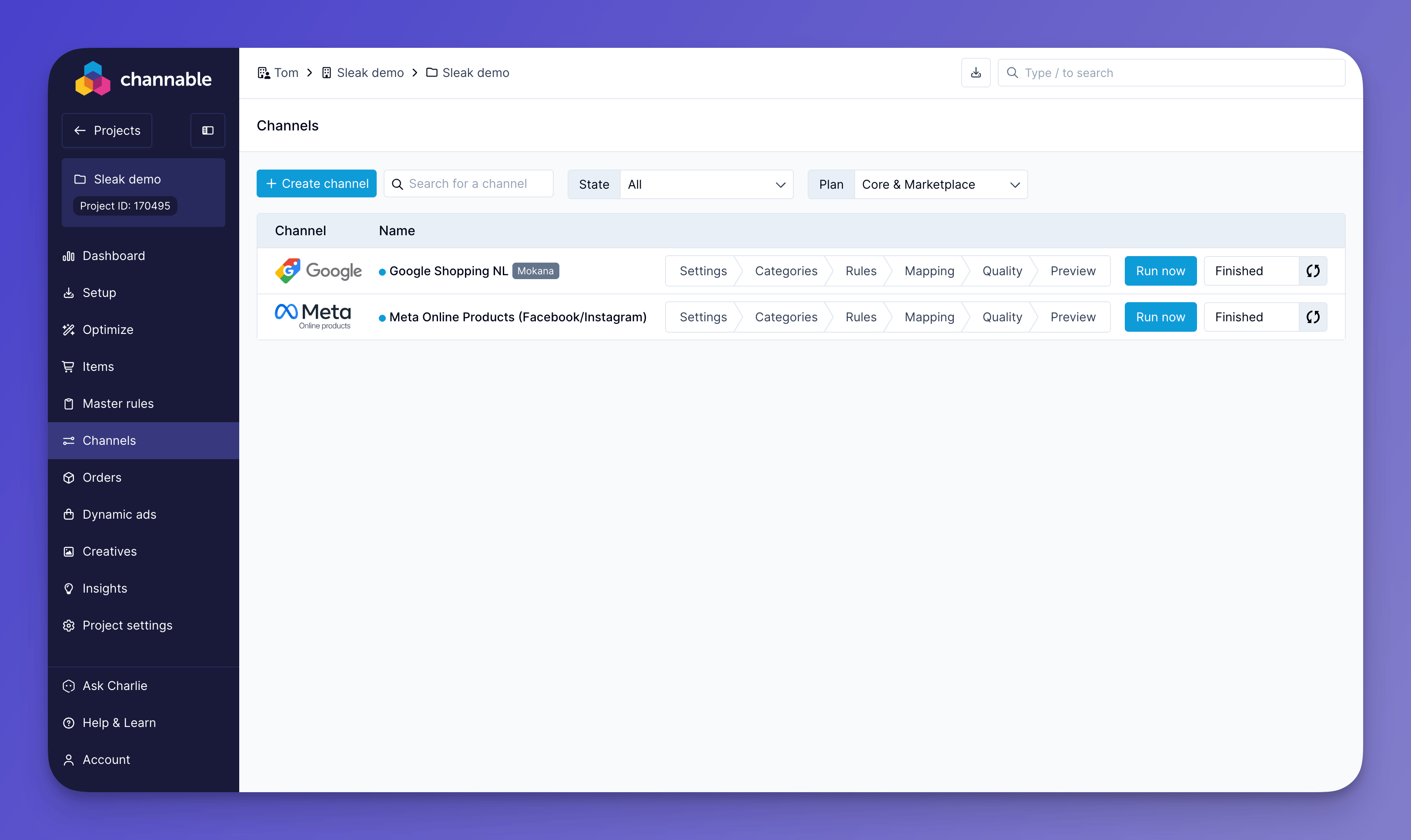This screenshot has height=840, width=1411.
Task: Click Finished status of Meta Online Products
Action: click(1251, 317)
